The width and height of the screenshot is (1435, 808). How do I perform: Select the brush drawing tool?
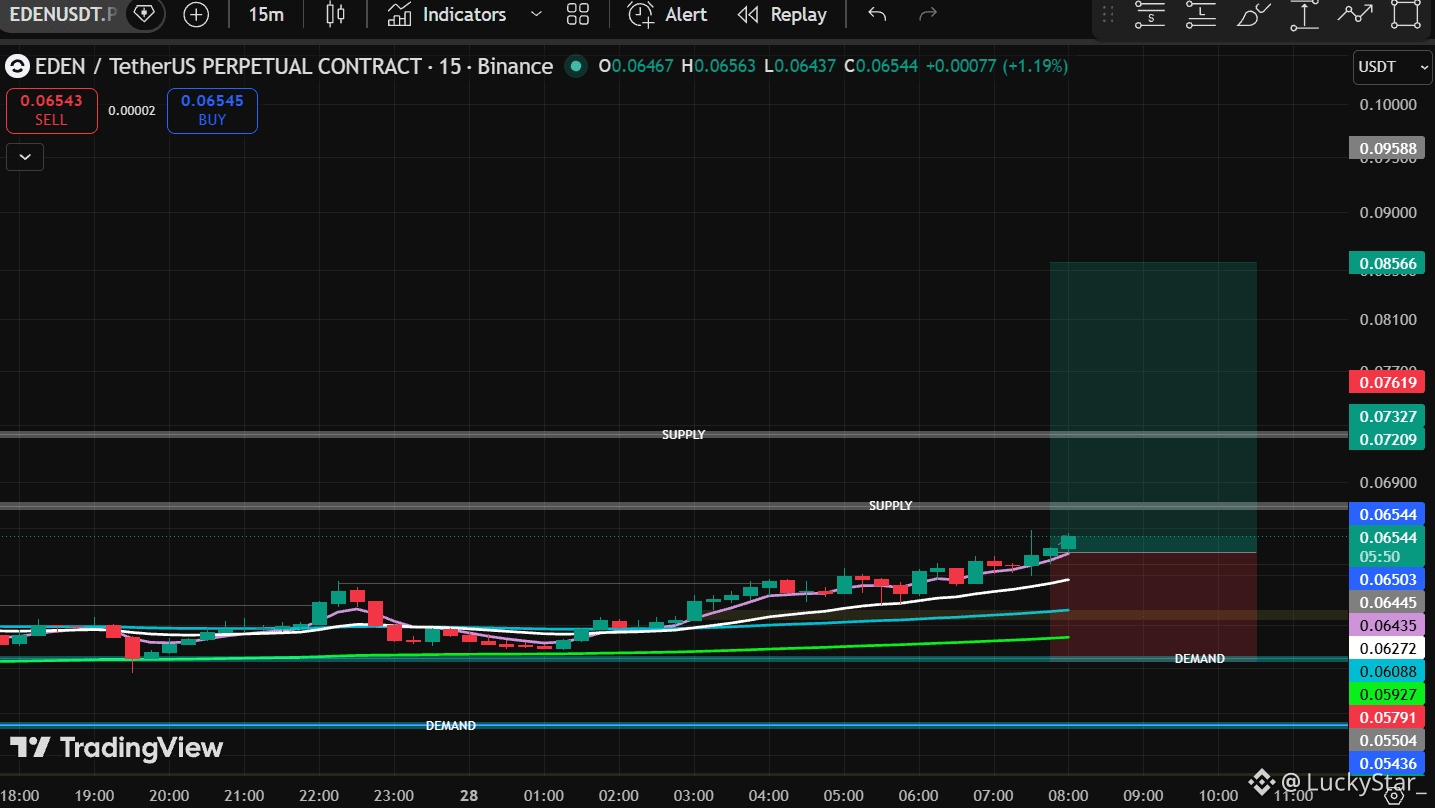(x=1253, y=14)
